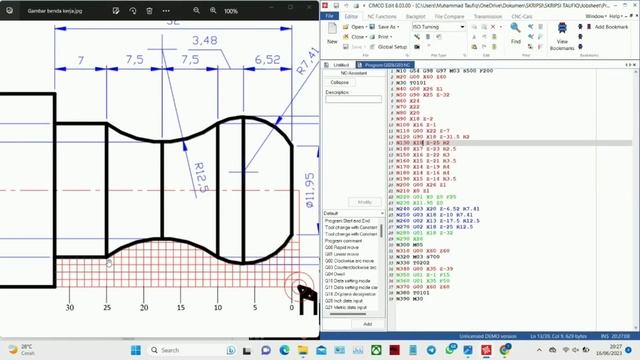This screenshot has width=640, height=360.
Task: Open View Bookmarks in the ribbon
Action: 562,37
